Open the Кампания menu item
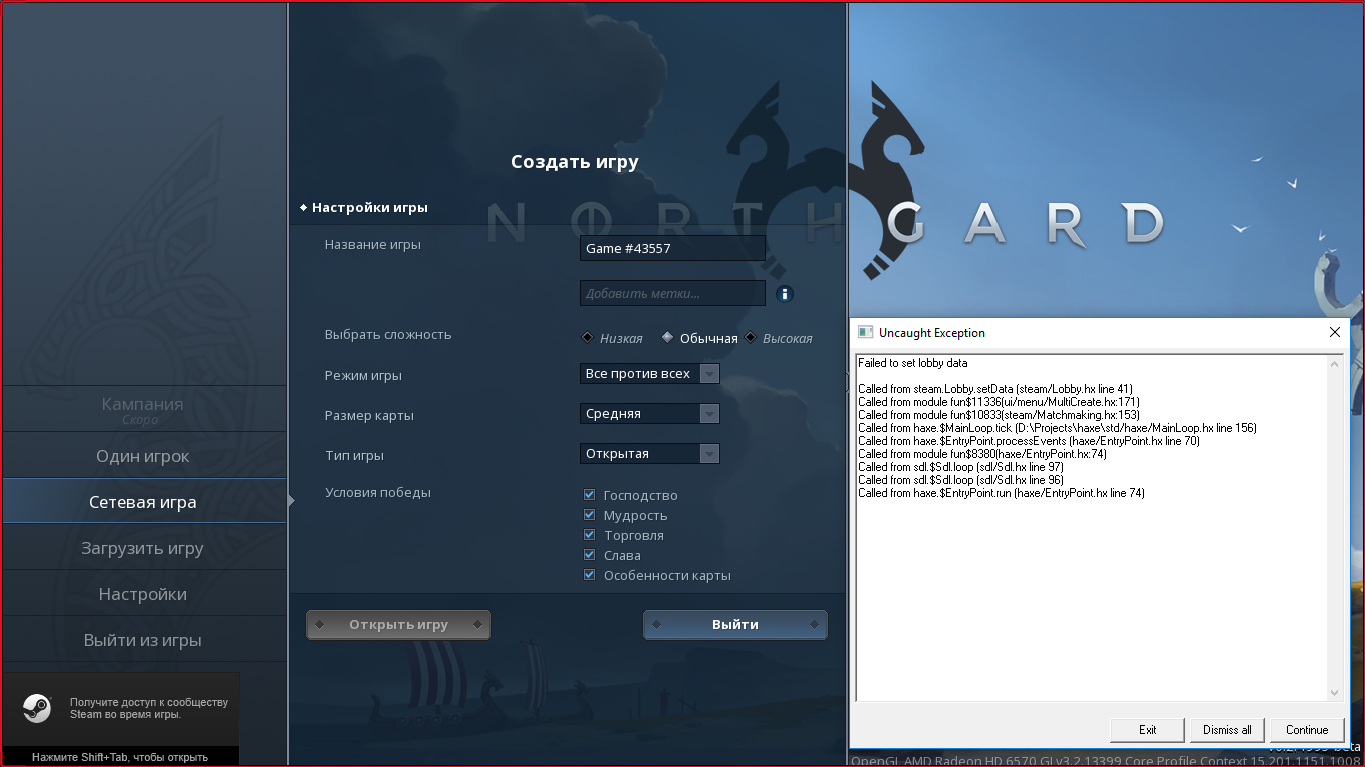1365x767 pixels. click(143, 409)
